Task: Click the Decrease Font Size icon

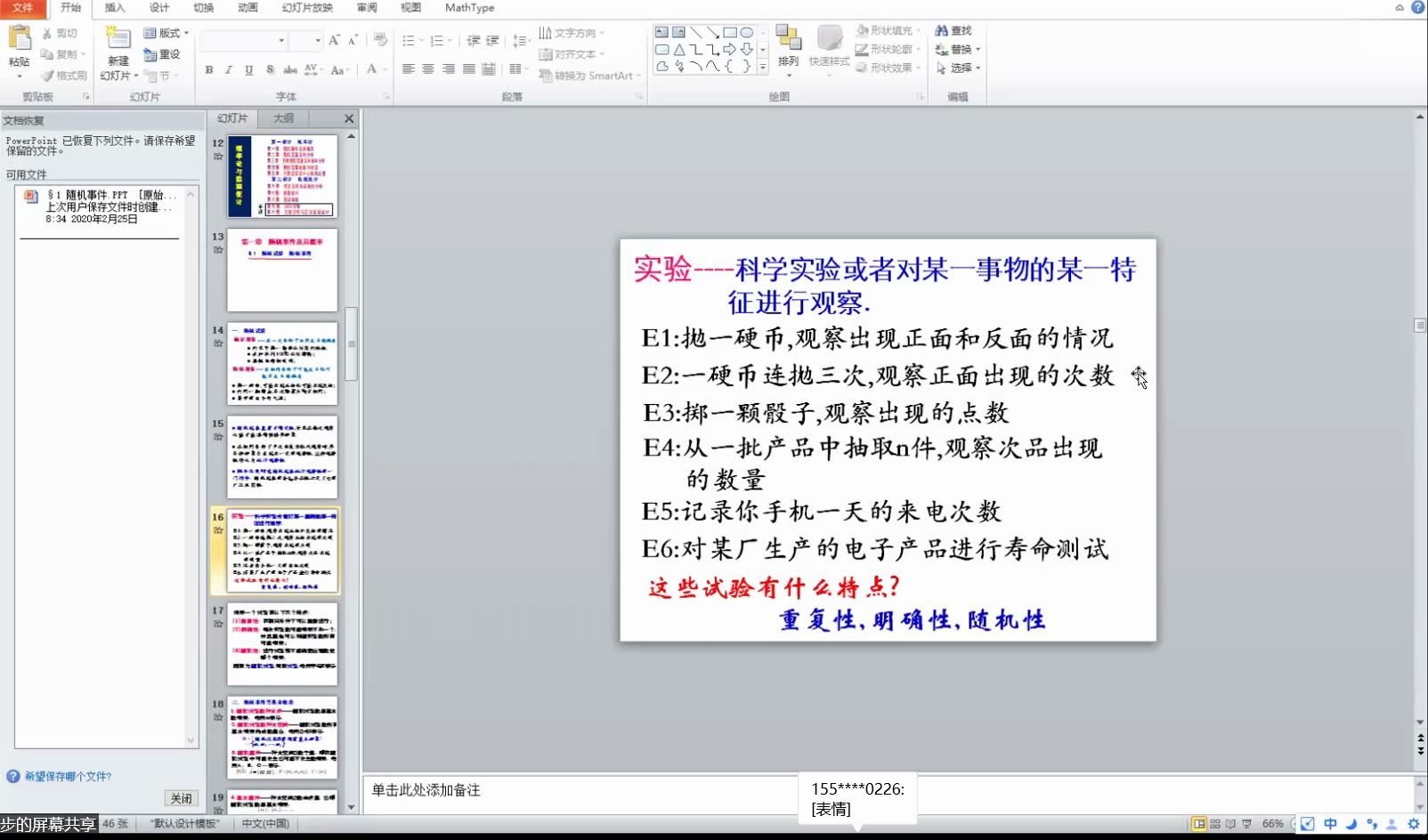Action: 353,40
